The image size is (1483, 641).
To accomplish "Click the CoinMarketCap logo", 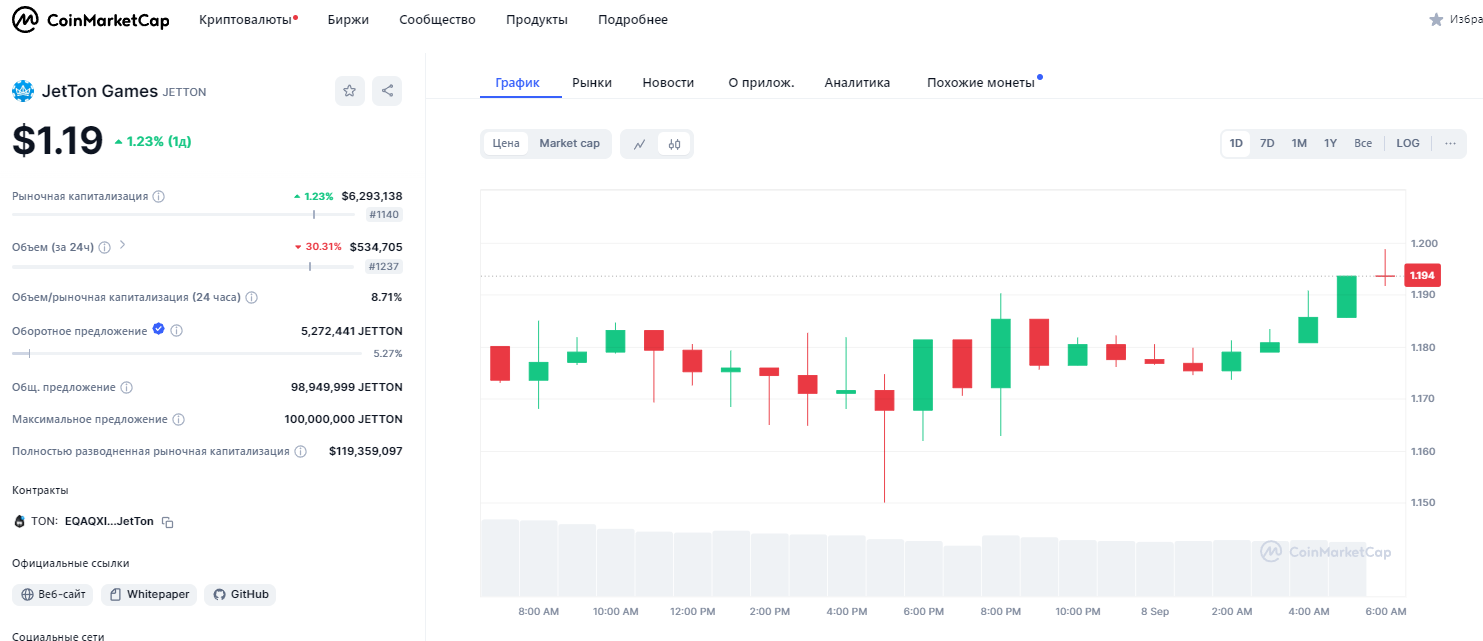I will (91, 20).
